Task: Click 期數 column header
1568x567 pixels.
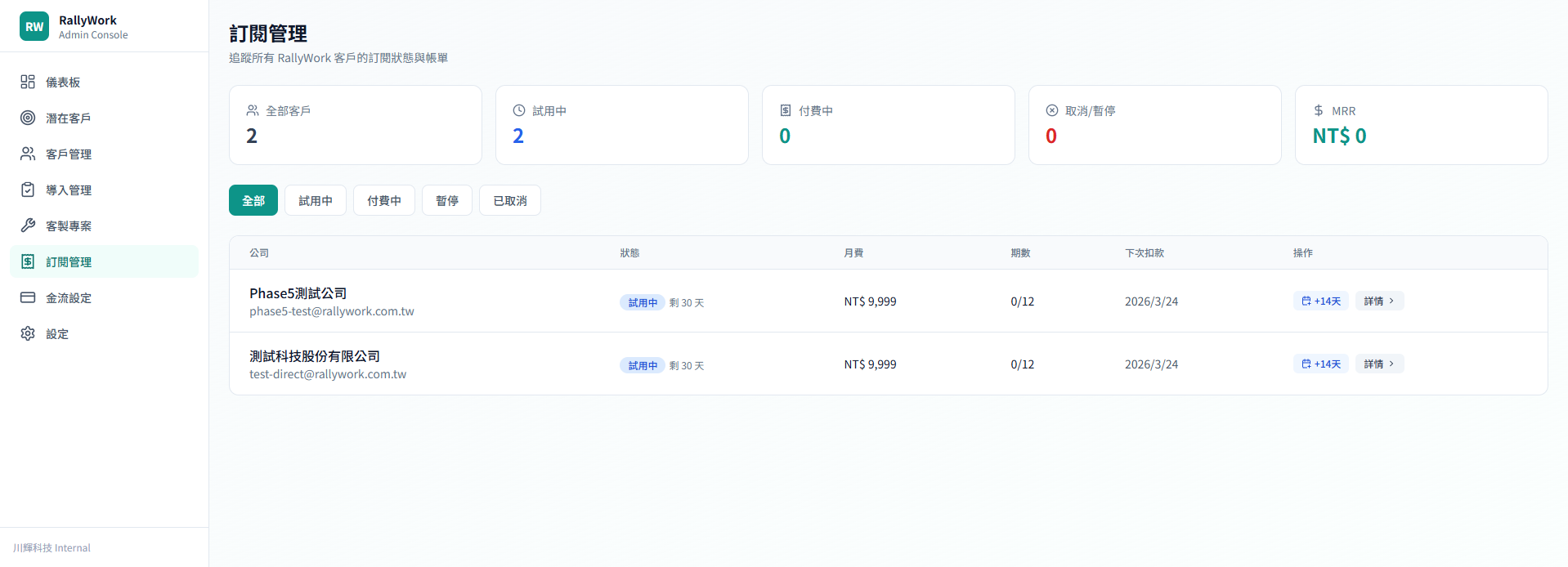Action: [x=1020, y=253]
